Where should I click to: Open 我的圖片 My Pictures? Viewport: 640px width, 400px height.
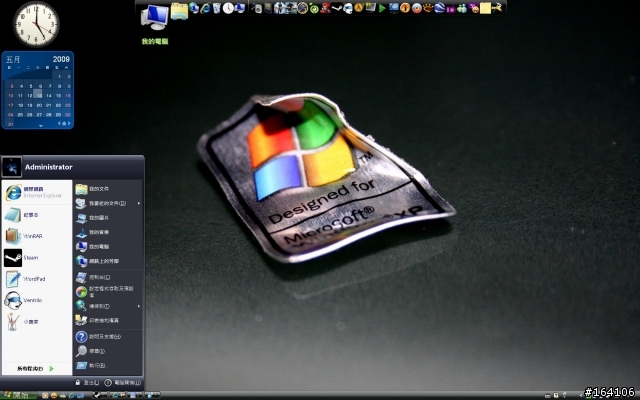coord(108,218)
